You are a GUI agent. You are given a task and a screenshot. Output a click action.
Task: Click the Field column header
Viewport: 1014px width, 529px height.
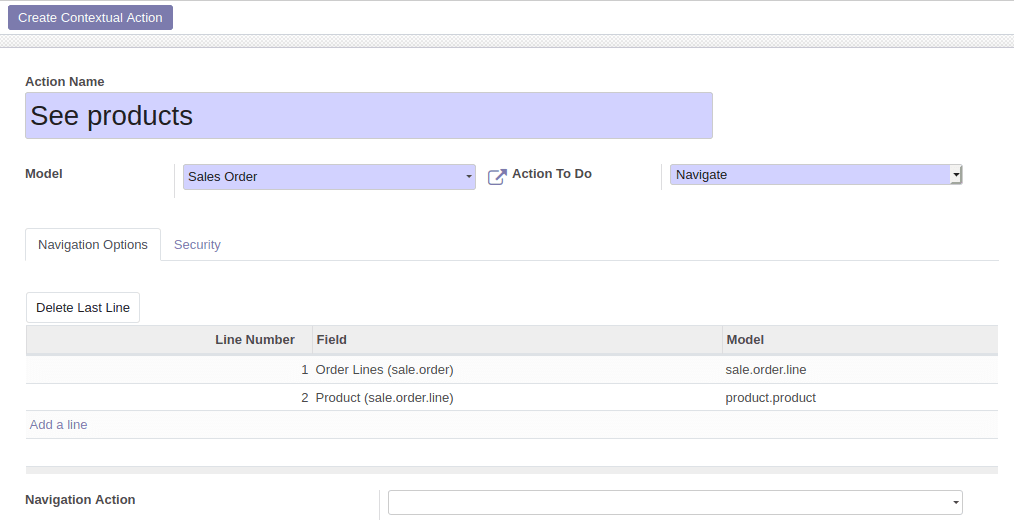pos(332,340)
